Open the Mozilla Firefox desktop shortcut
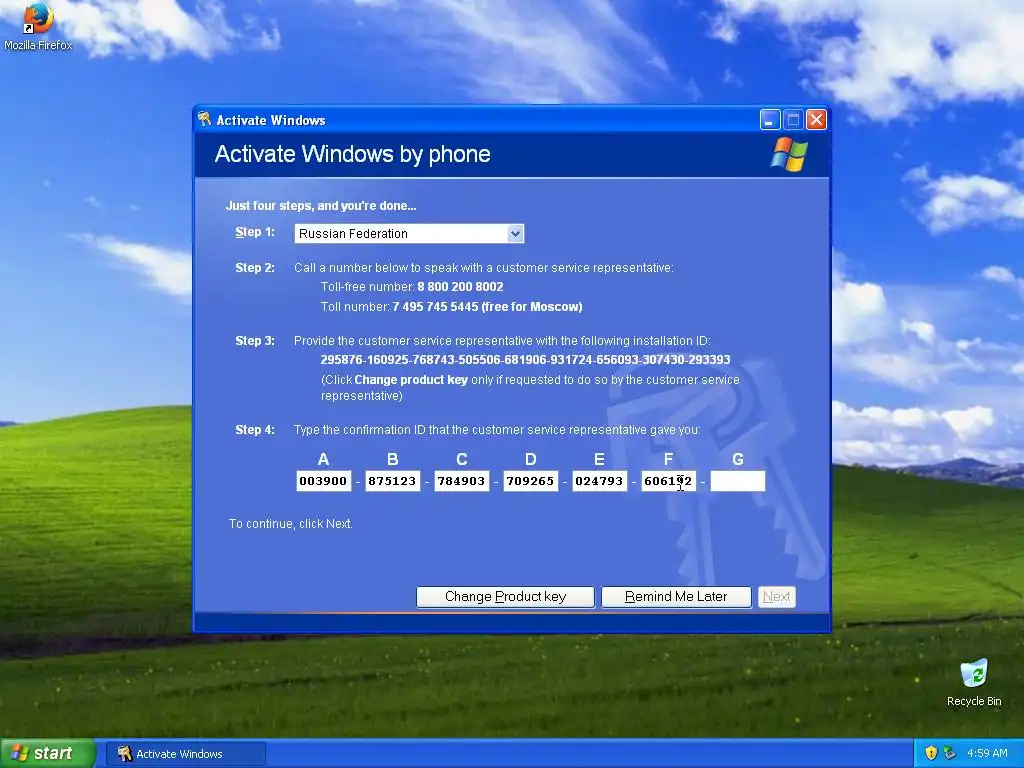The height and width of the screenshot is (768, 1024). click(x=38, y=26)
